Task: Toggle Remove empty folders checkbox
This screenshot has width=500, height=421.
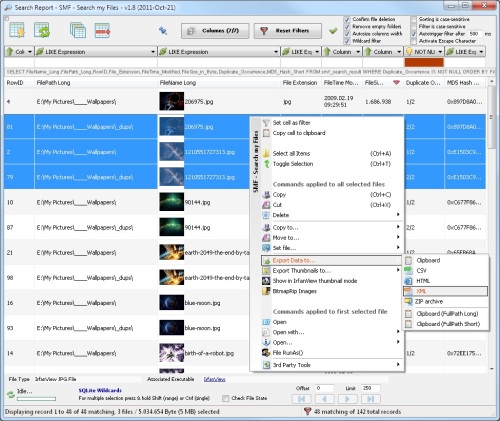Action: [x=347, y=27]
